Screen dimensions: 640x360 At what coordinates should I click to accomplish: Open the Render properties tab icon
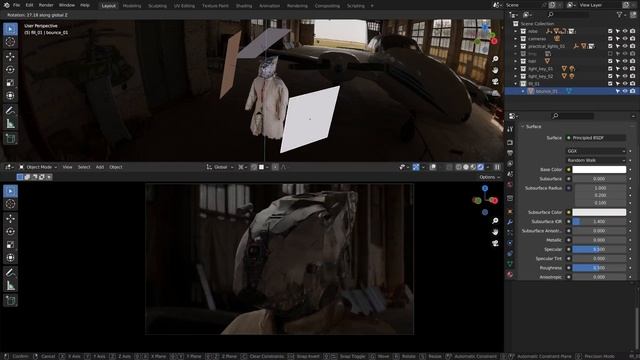coord(510,142)
